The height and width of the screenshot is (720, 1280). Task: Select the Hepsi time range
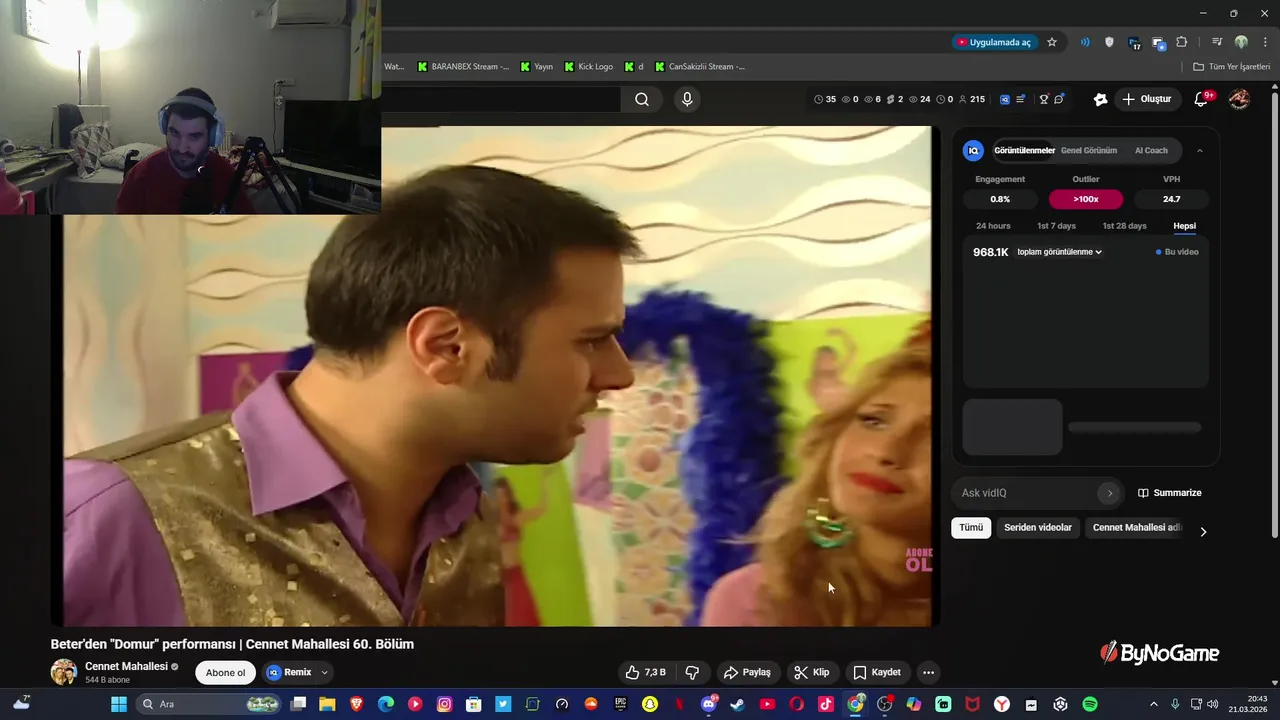tap(1184, 226)
